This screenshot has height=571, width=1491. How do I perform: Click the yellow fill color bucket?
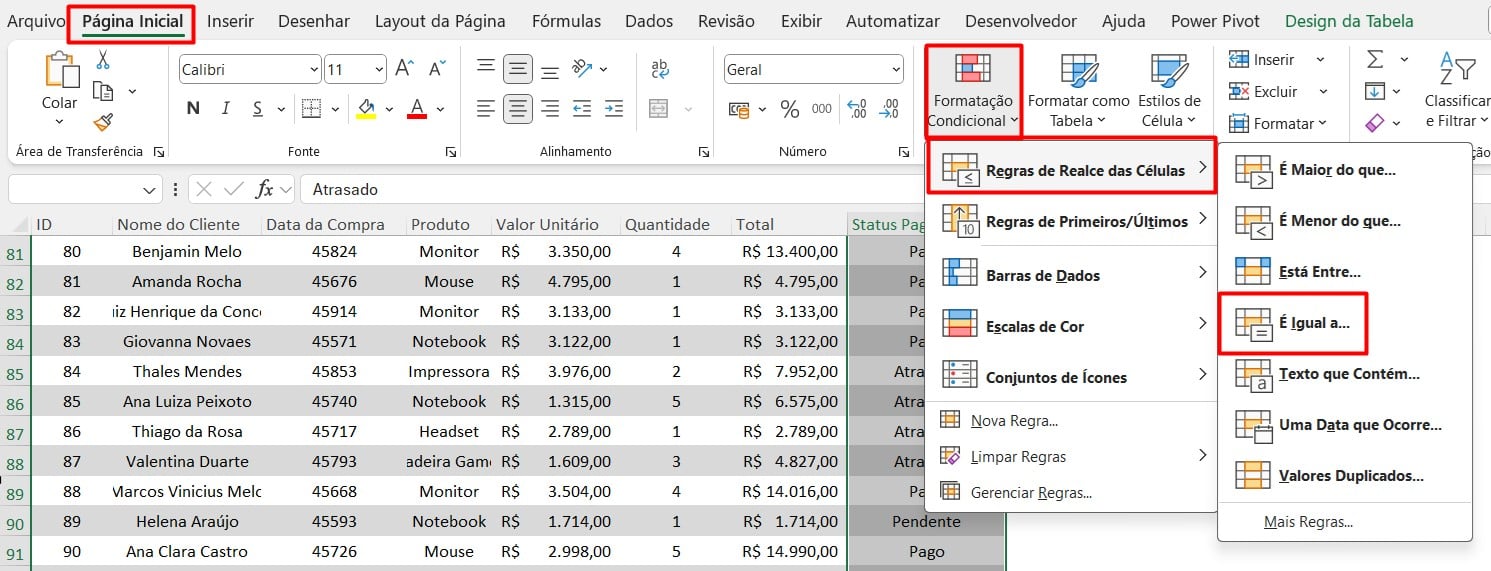point(366,109)
